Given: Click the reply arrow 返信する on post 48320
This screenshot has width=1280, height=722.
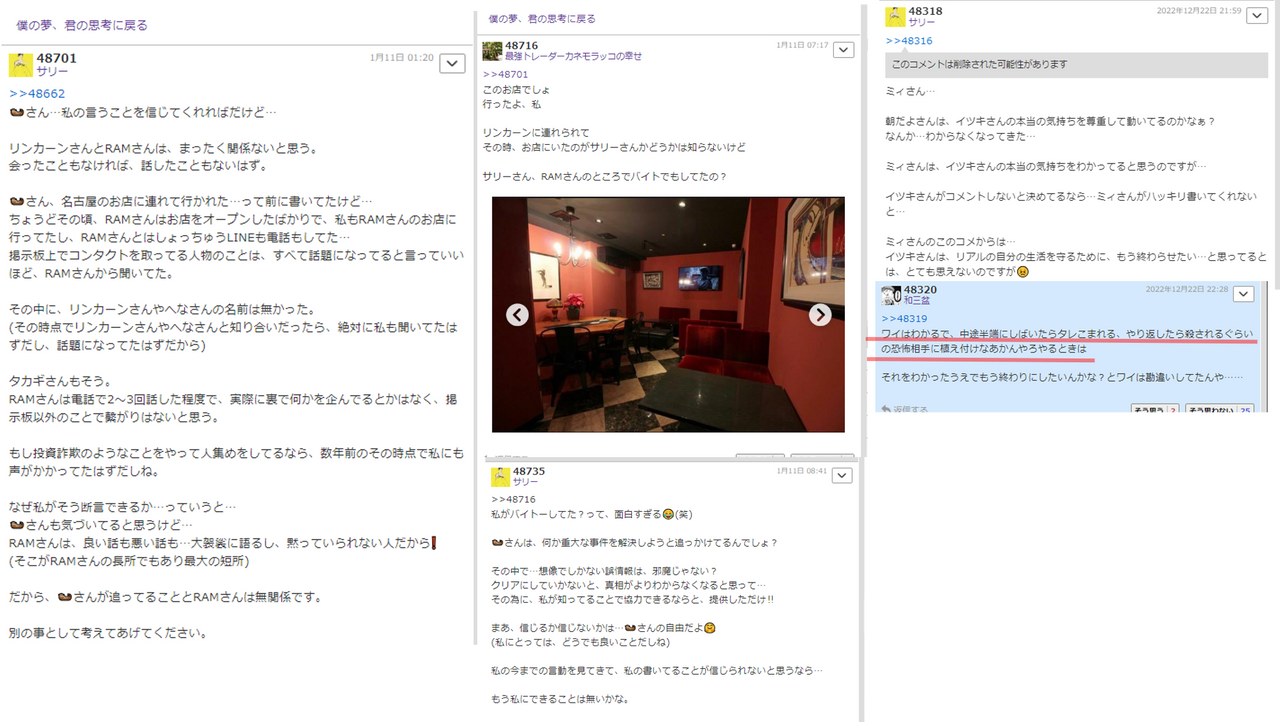Looking at the screenshot, I should [904, 409].
